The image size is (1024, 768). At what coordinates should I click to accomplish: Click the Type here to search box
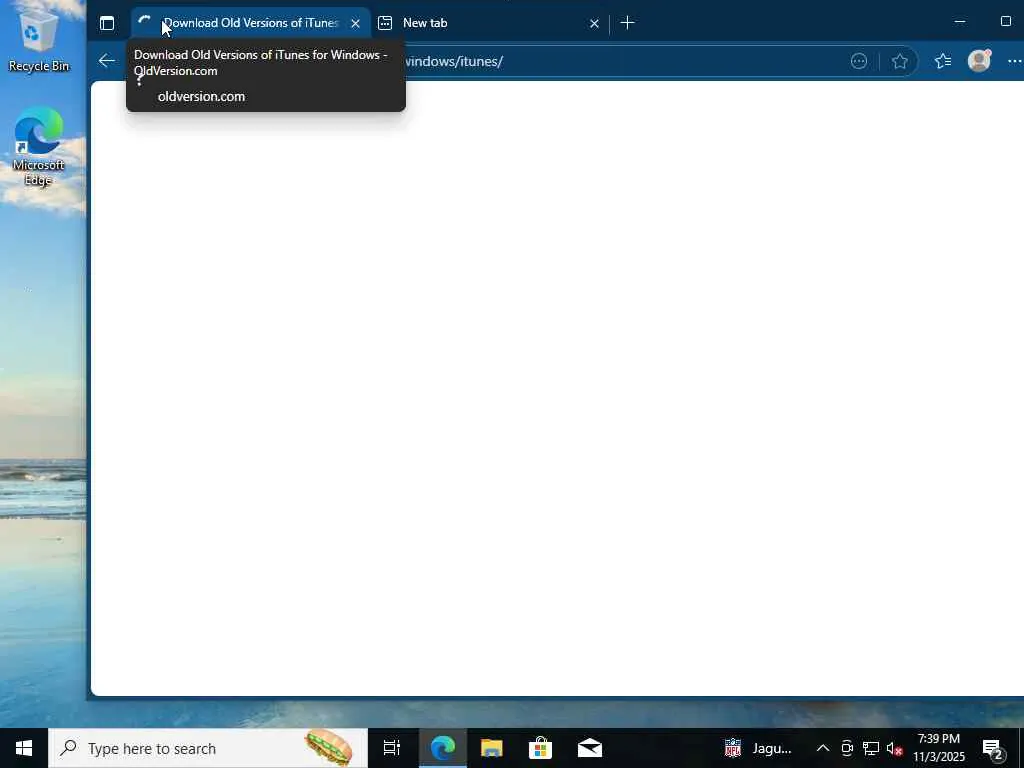point(208,748)
